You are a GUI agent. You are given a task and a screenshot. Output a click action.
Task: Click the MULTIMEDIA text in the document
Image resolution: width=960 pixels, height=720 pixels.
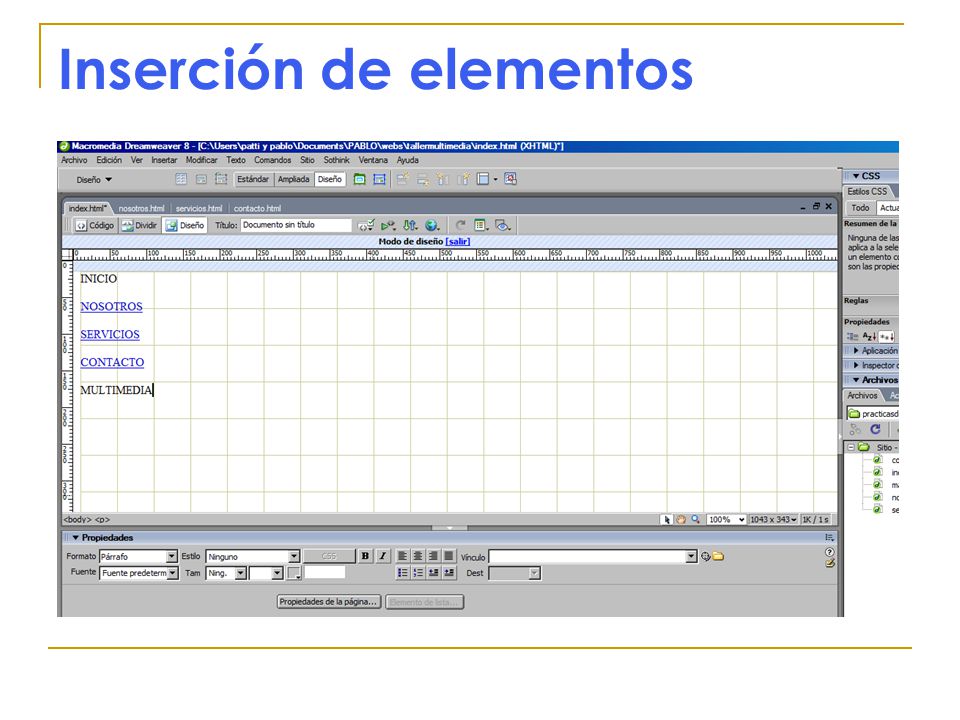point(116,390)
